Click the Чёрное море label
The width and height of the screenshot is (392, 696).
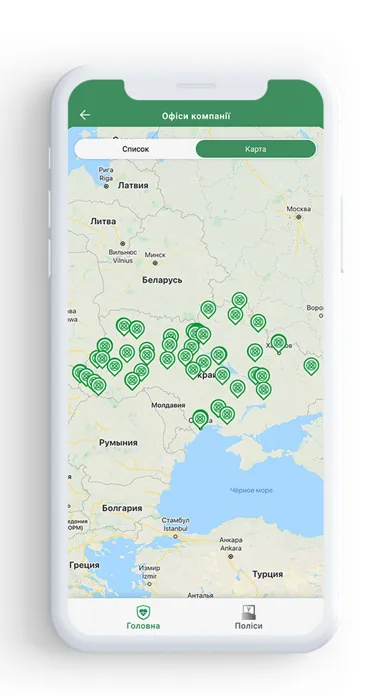tap(251, 490)
